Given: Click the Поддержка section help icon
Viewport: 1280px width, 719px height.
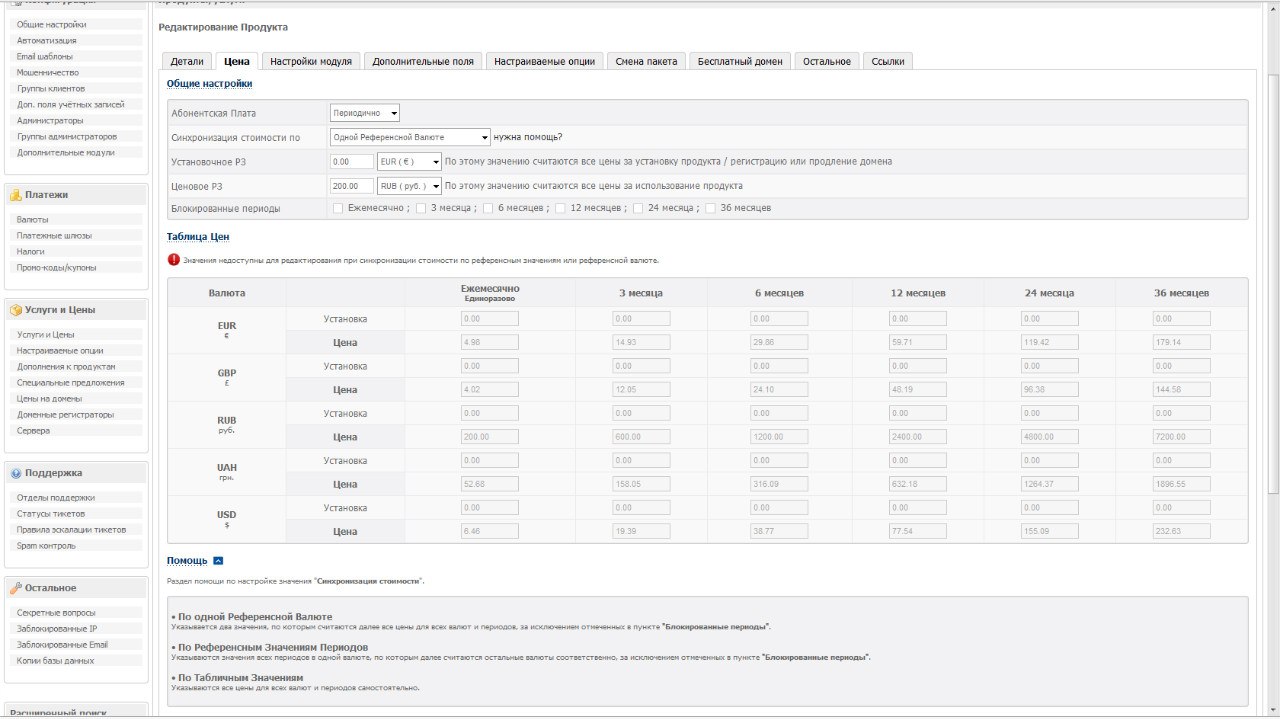Looking at the screenshot, I should [16, 473].
